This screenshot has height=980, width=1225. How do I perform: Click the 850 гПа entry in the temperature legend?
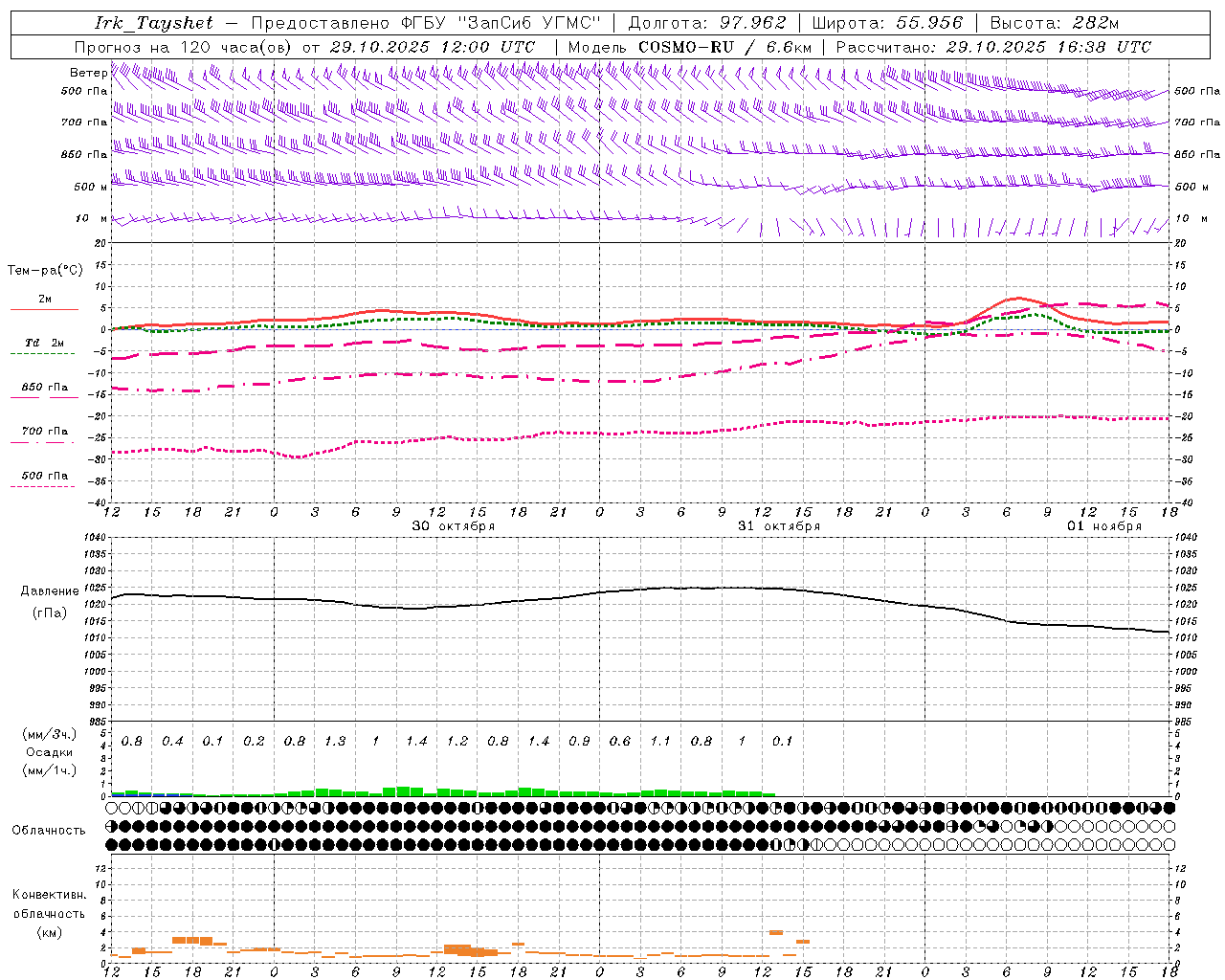coord(45,388)
